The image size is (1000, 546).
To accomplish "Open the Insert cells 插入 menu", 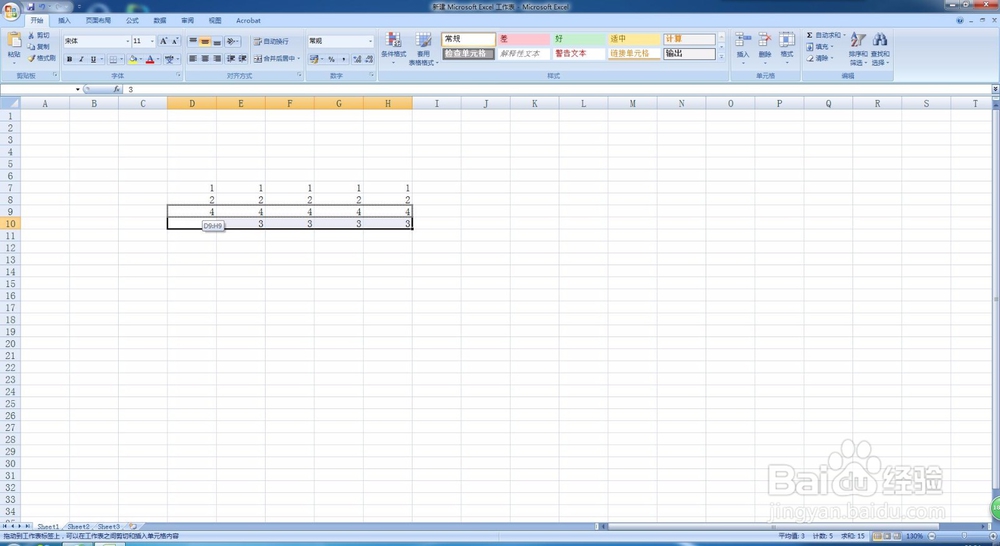I will tap(742, 47).
